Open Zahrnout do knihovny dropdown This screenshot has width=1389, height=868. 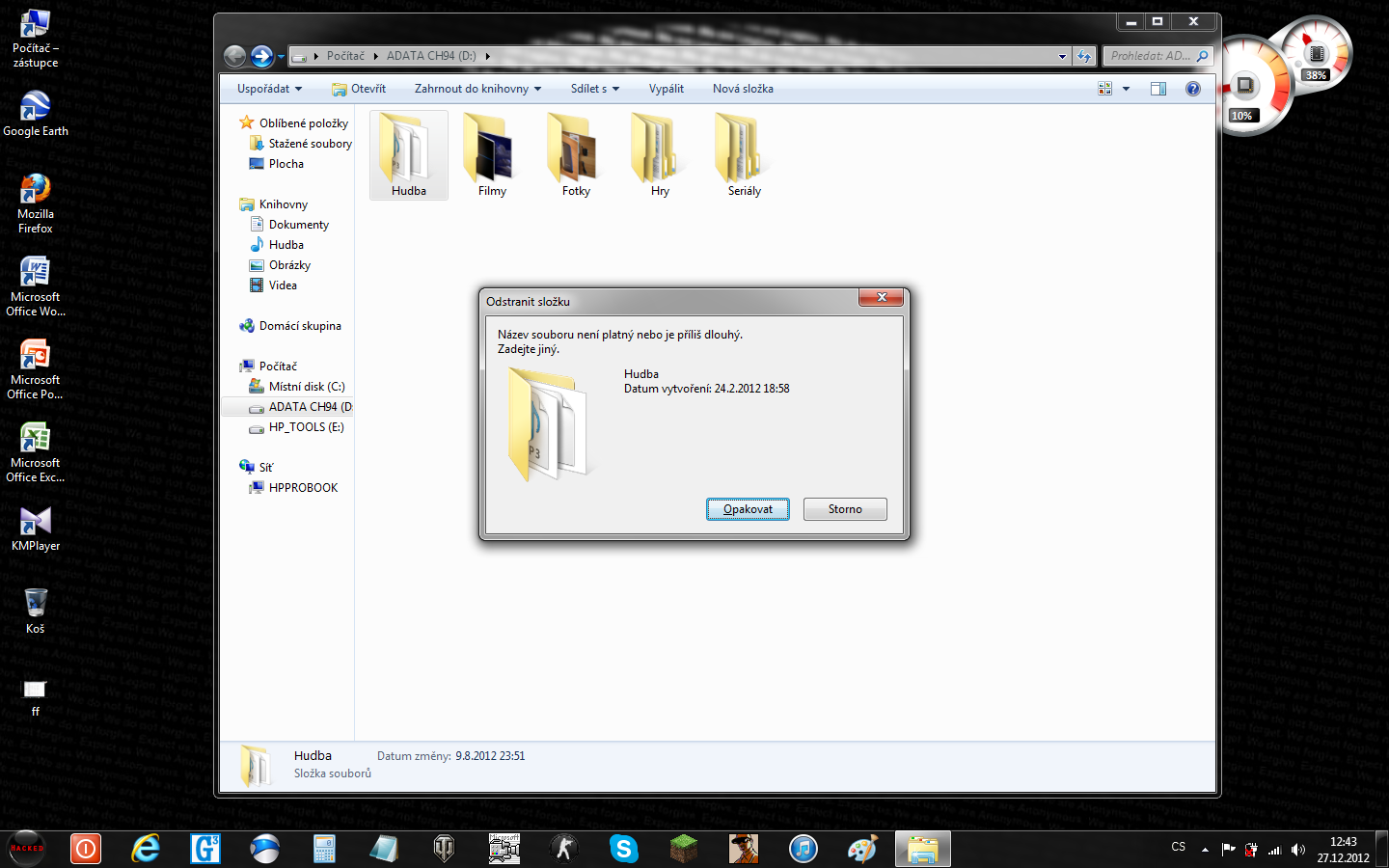coord(477,89)
